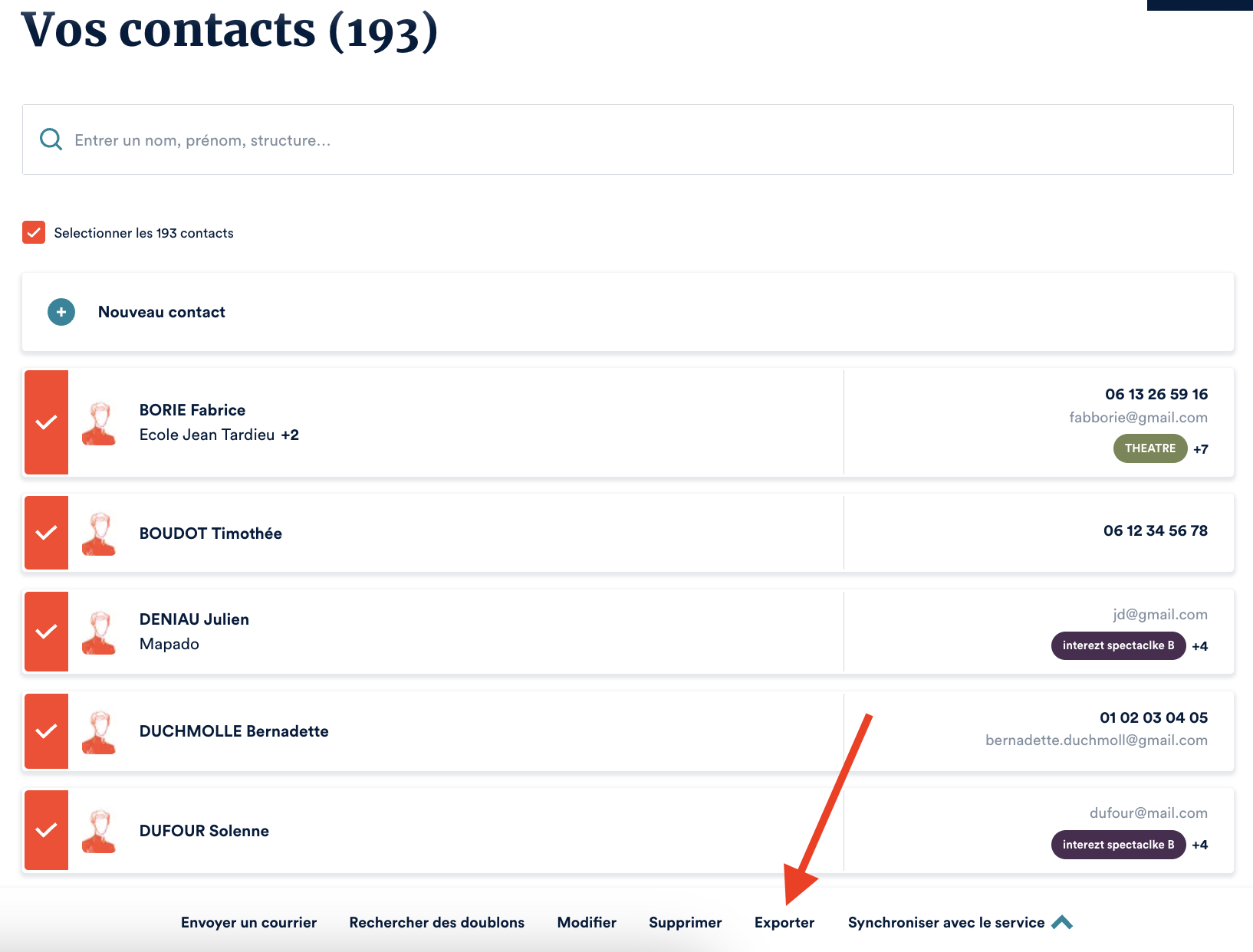
Task: Open BORIE Fabrice's avatar icon
Action: pos(99,423)
